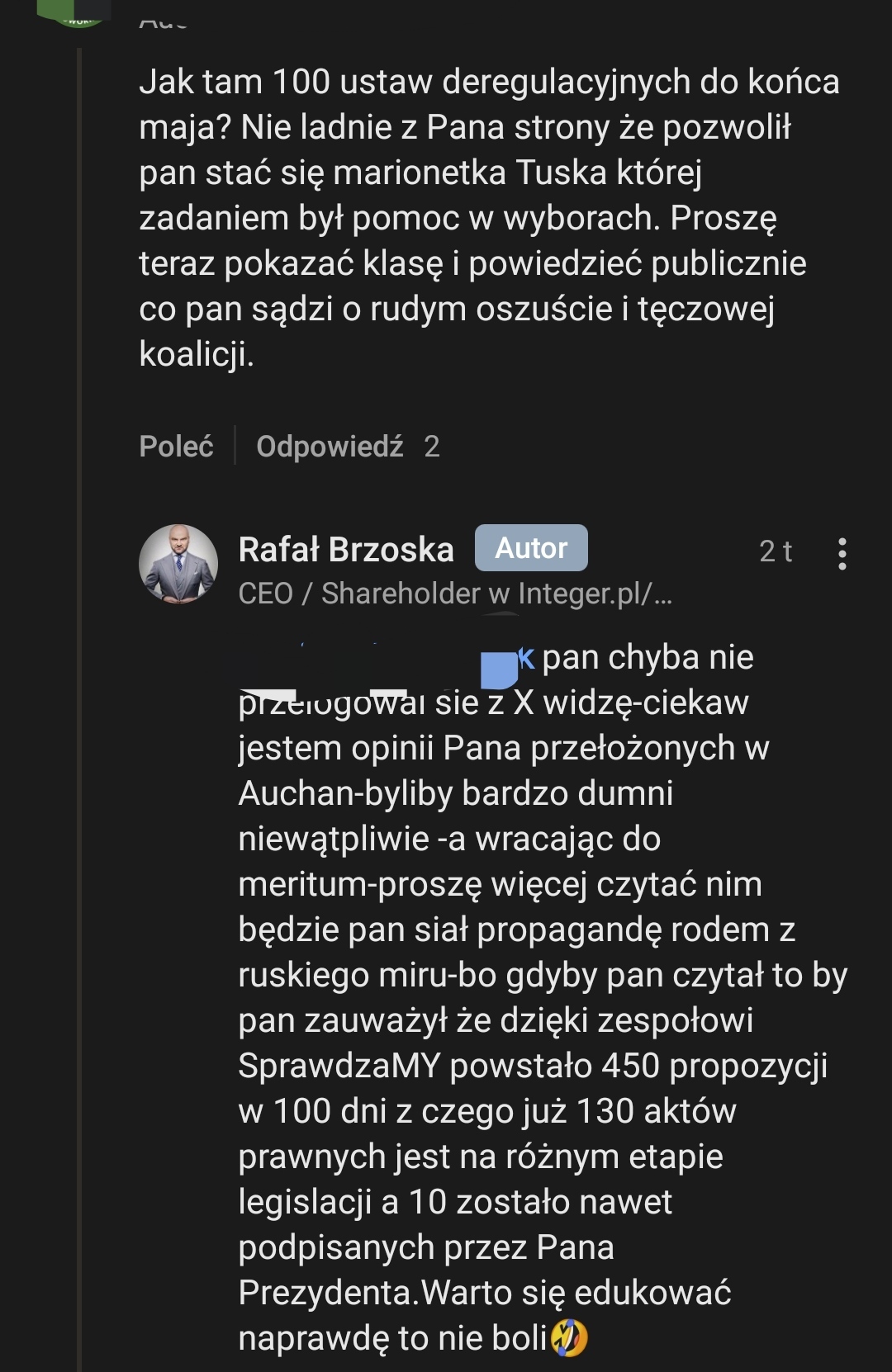Expand the 2 replies count next to Odpowiedź
Image resolution: width=892 pixels, height=1372 pixels.
click(432, 447)
